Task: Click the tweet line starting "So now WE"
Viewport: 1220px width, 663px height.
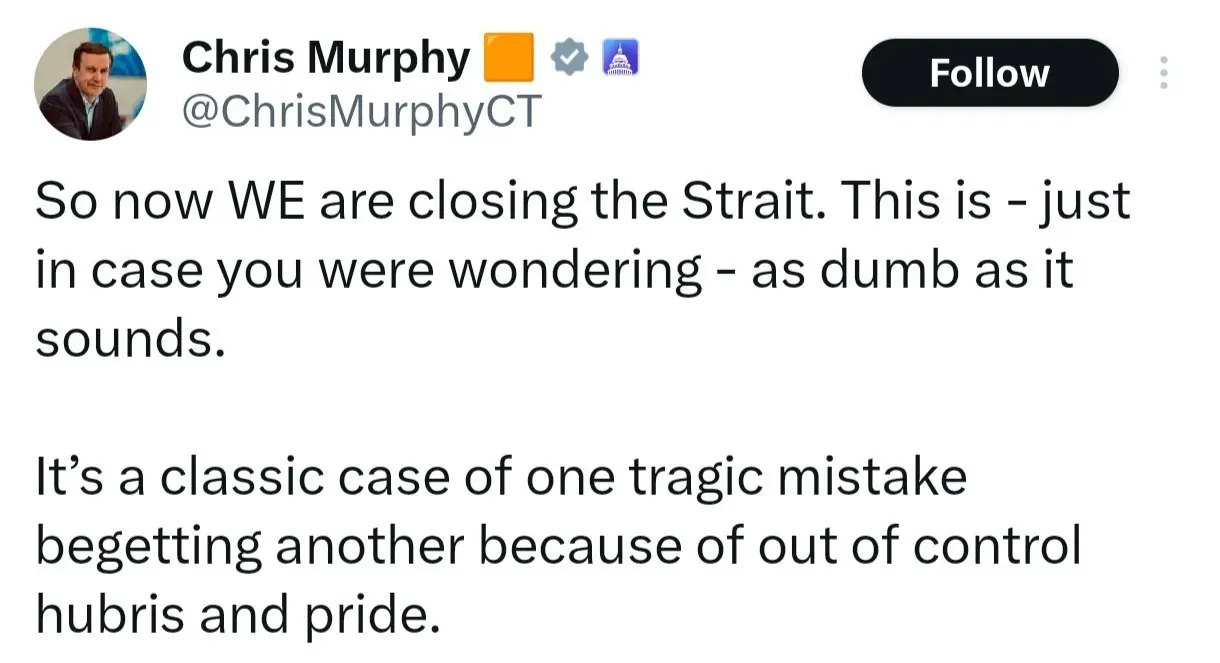Action: [x=582, y=203]
